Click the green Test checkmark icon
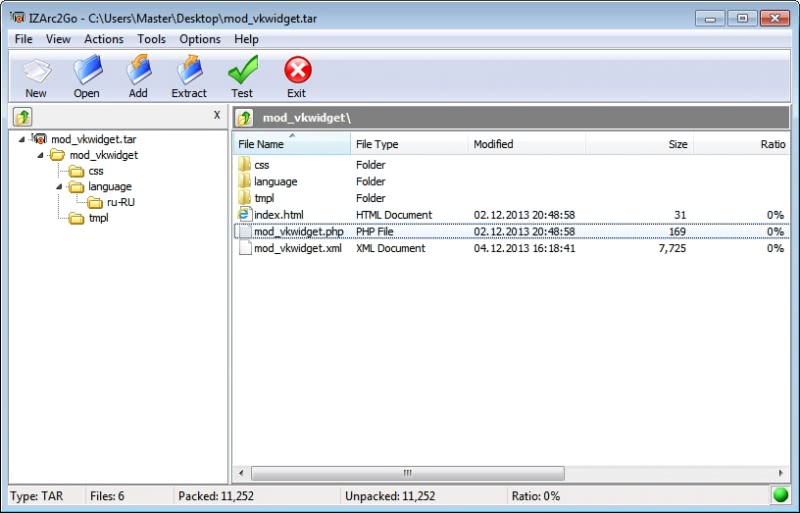 coord(243,70)
